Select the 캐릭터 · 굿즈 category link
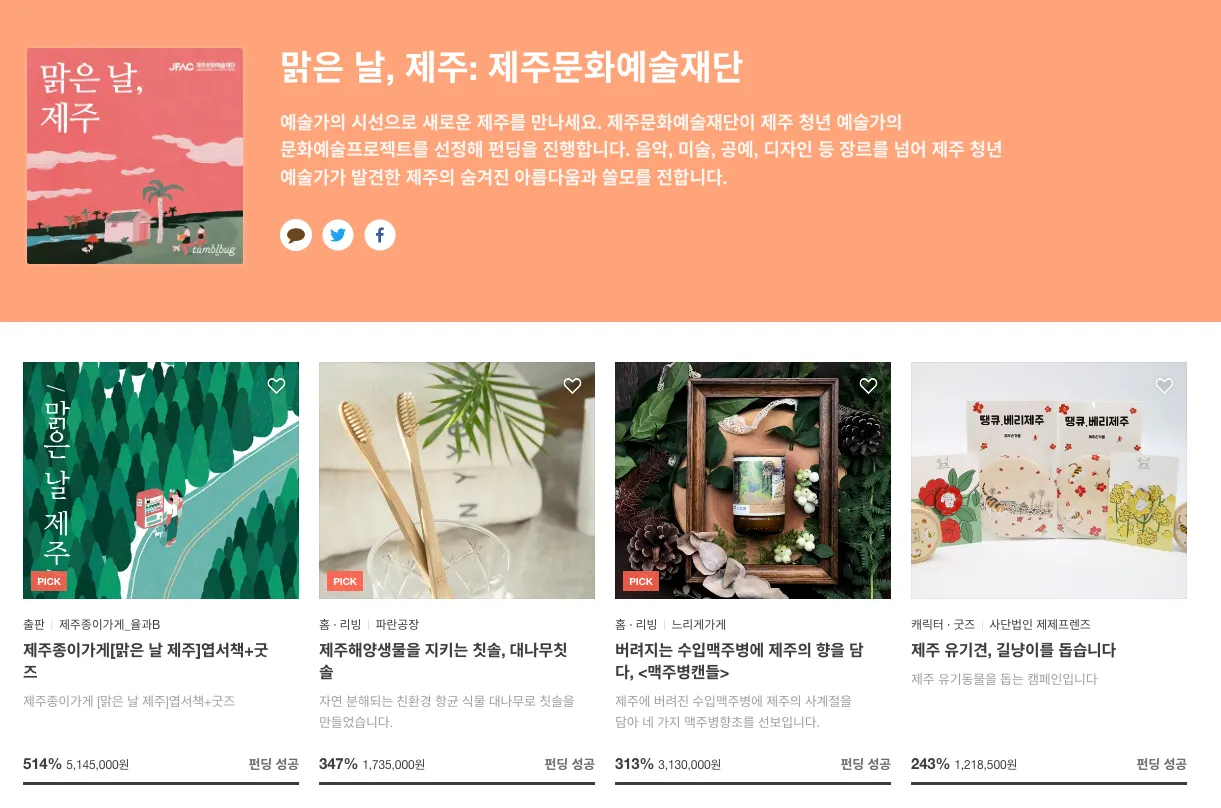 coord(943,624)
